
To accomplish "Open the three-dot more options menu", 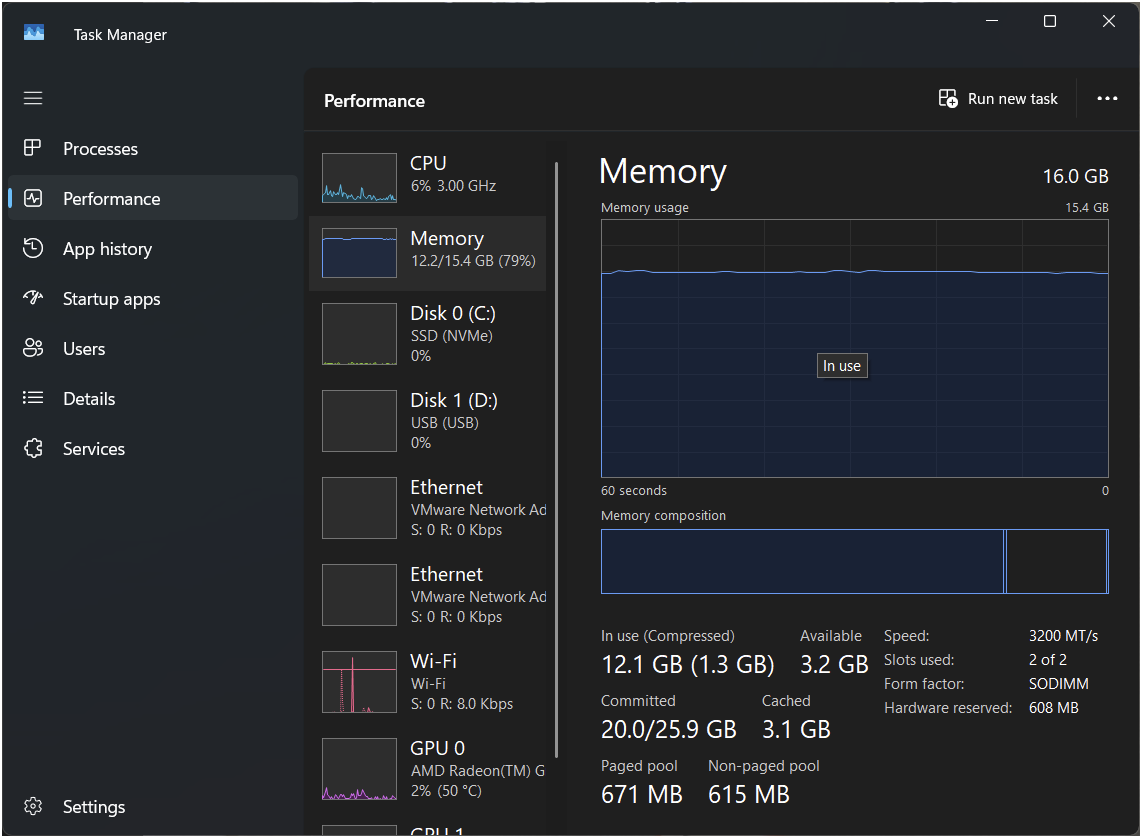I will coord(1106,98).
